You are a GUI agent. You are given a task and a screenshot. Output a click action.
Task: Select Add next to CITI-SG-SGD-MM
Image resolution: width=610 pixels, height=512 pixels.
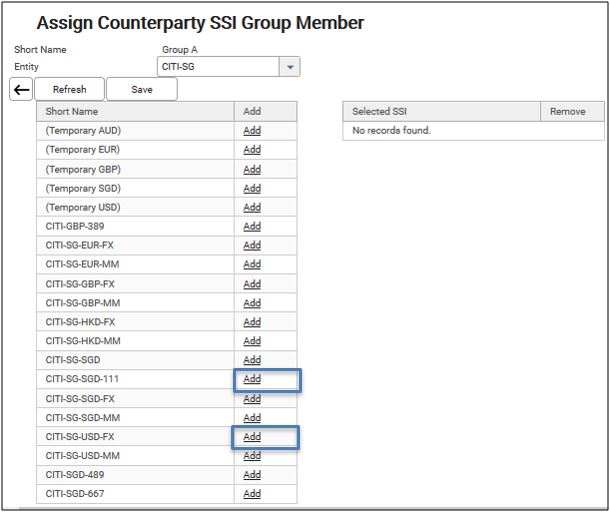coord(252,418)
